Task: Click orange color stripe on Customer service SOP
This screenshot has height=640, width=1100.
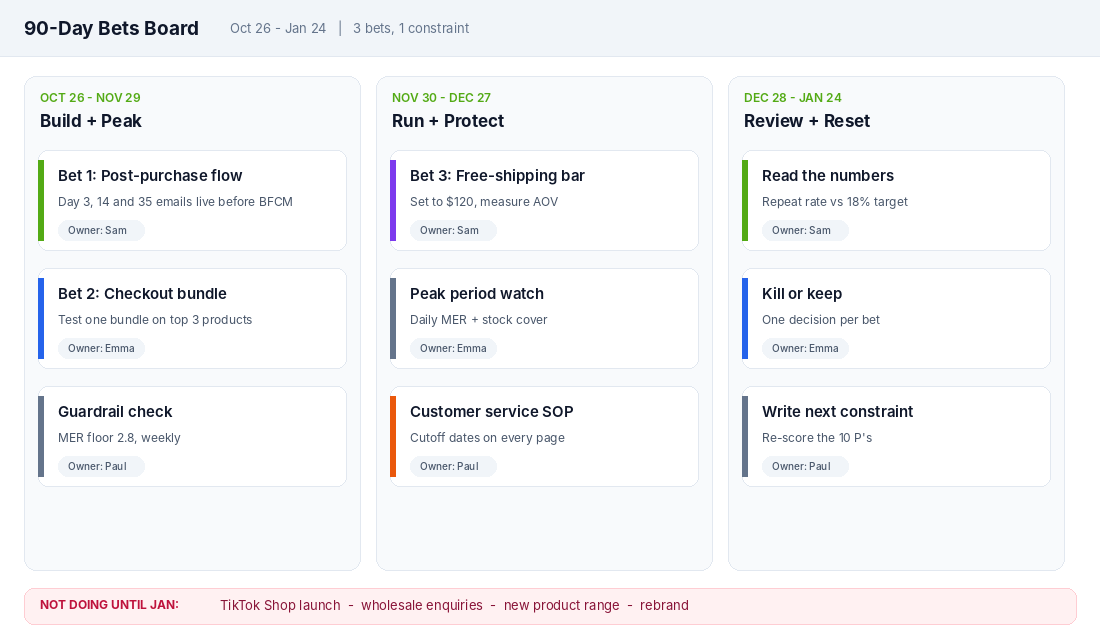Action: (394, 436)
